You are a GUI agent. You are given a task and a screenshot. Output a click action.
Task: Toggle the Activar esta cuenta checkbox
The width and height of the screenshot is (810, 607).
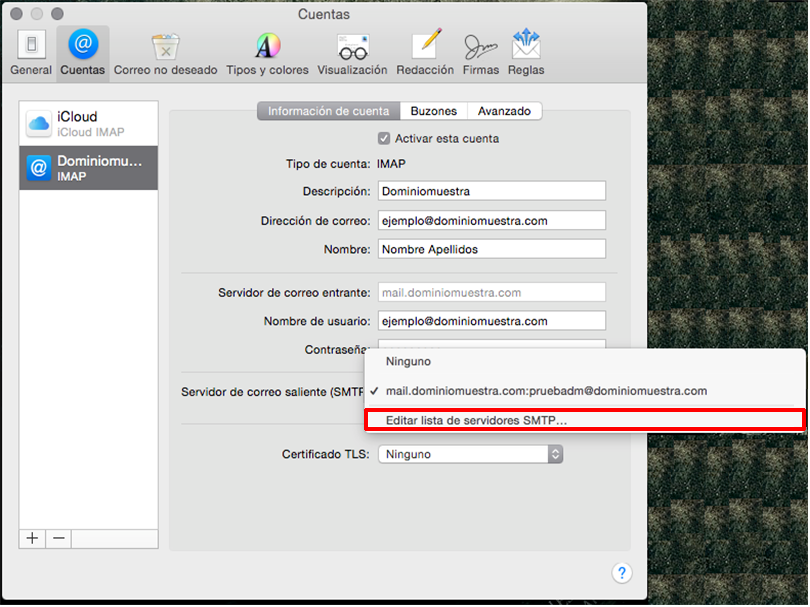point(384,138)
